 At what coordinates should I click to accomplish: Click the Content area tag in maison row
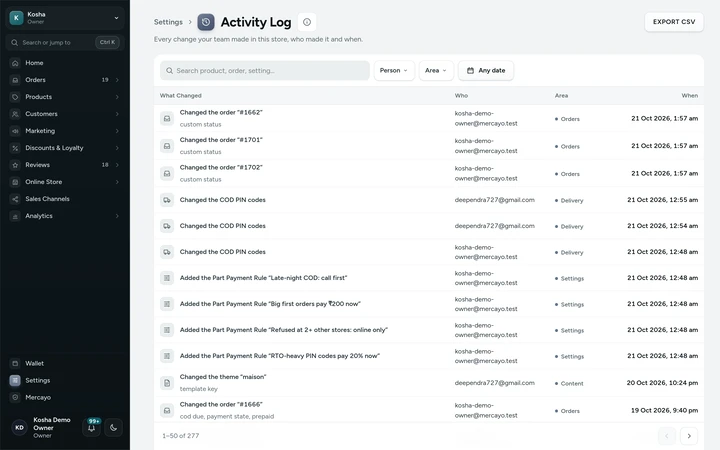[x=569, y=383]
